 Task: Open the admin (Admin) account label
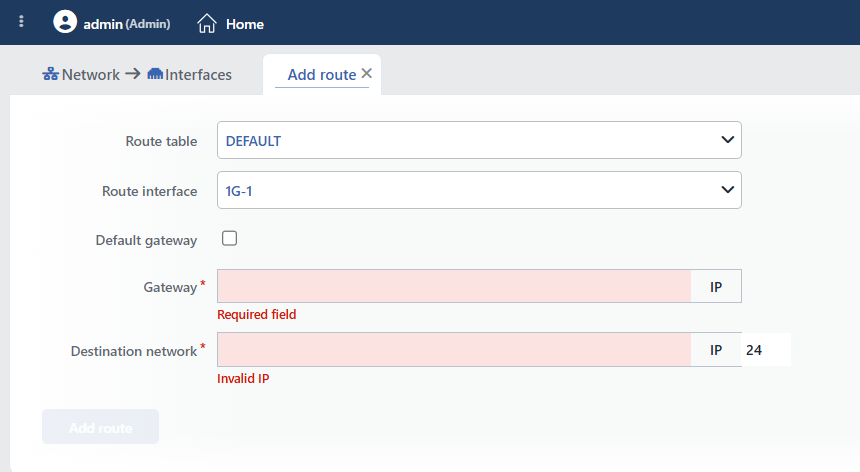(127, 24)
